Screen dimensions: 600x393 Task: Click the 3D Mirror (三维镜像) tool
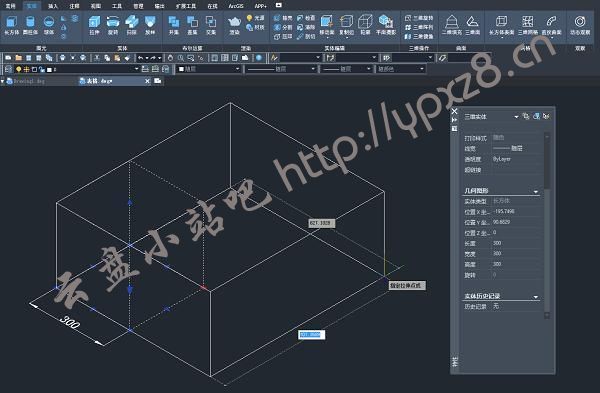[x=419, y=36]
